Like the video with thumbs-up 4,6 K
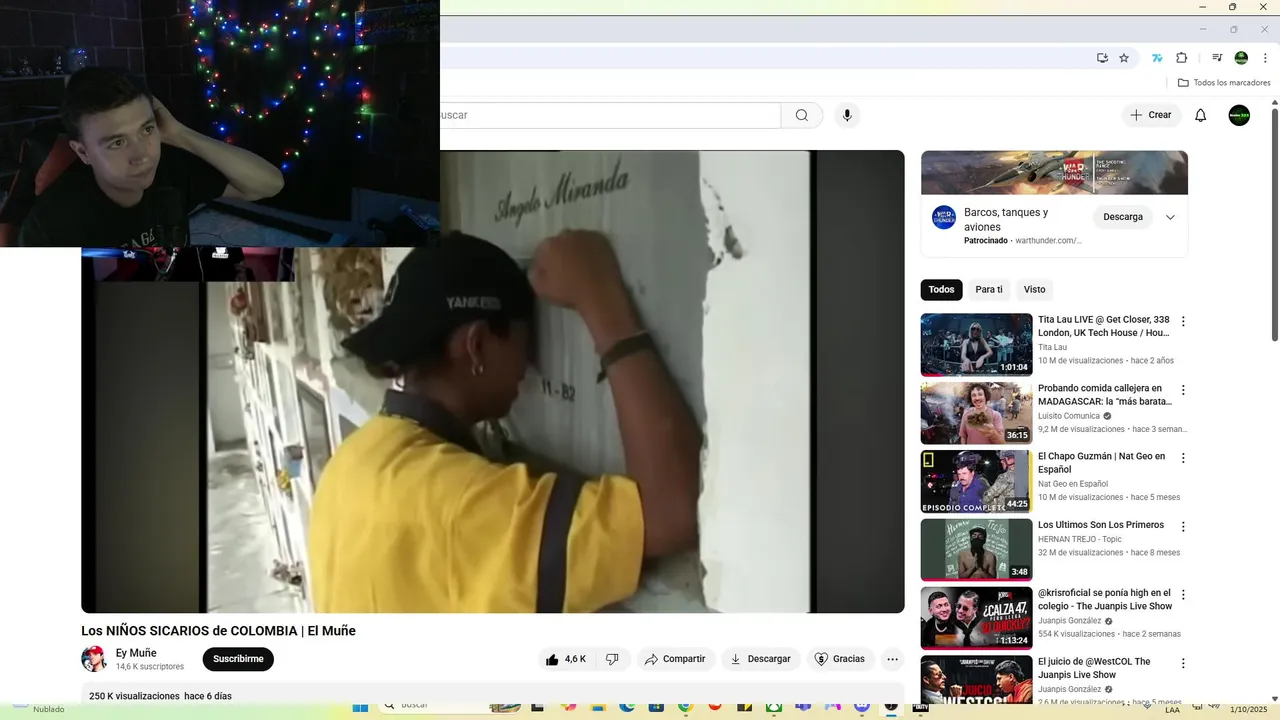This screenshot has height=720, width=1280. 565,659
